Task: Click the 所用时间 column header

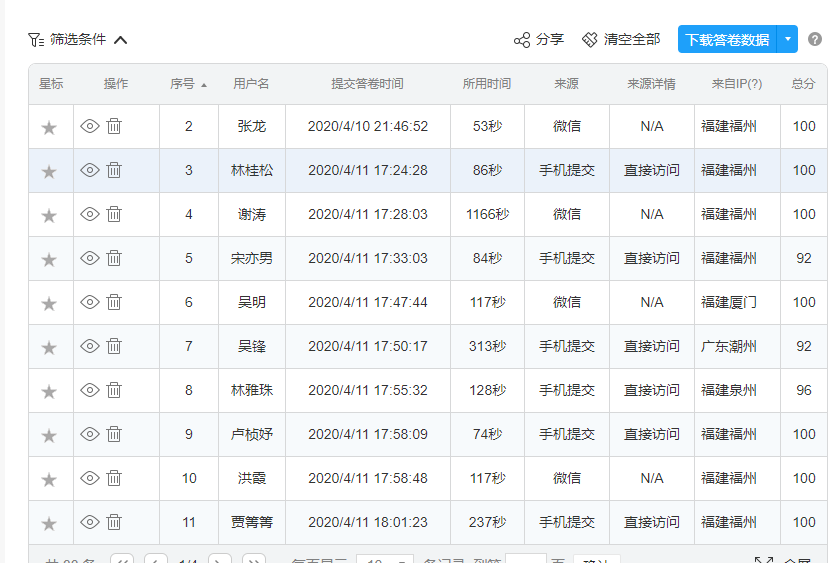Action: 487,84
